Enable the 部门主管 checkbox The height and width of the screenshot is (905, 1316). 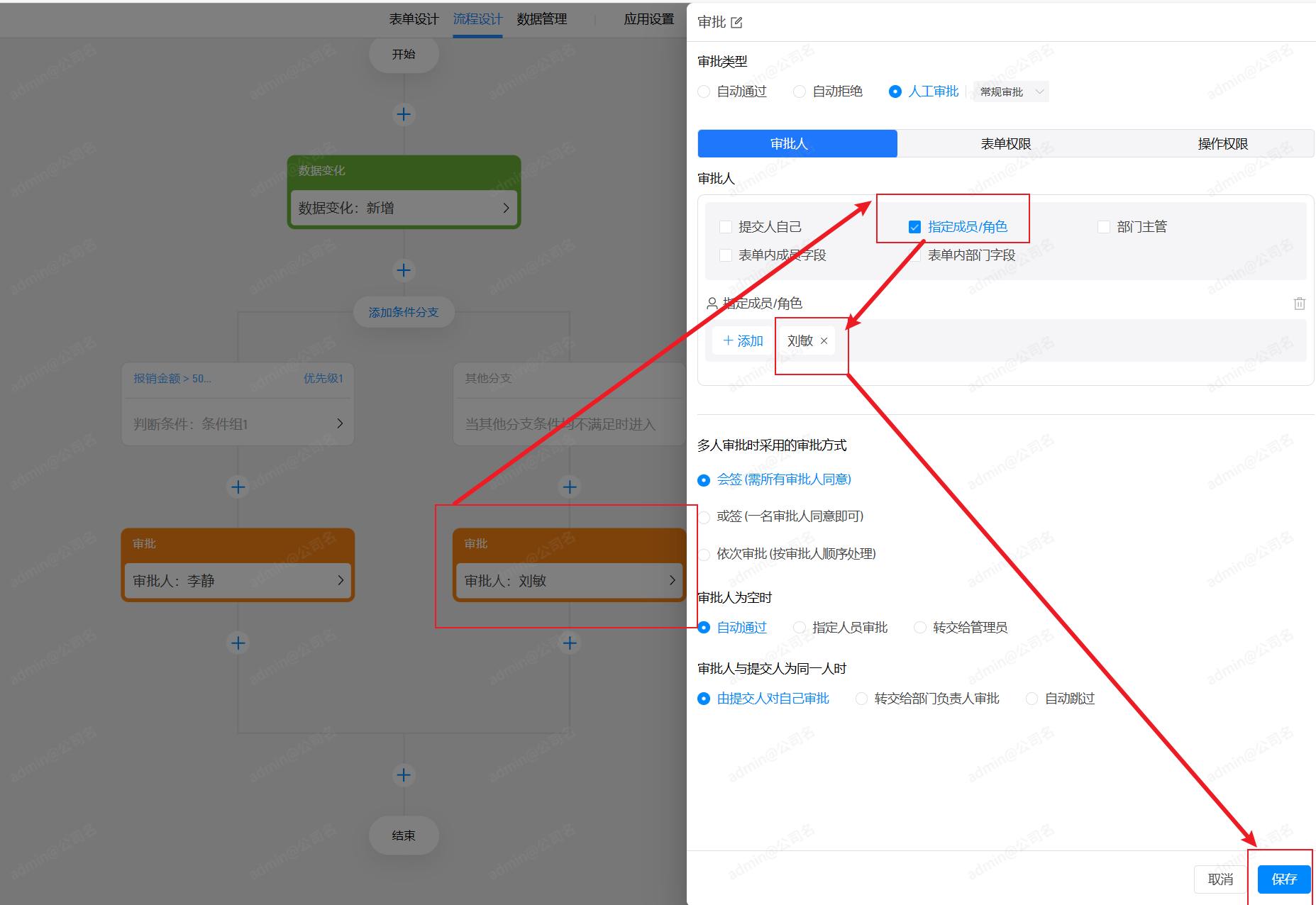pos(1104,227)
